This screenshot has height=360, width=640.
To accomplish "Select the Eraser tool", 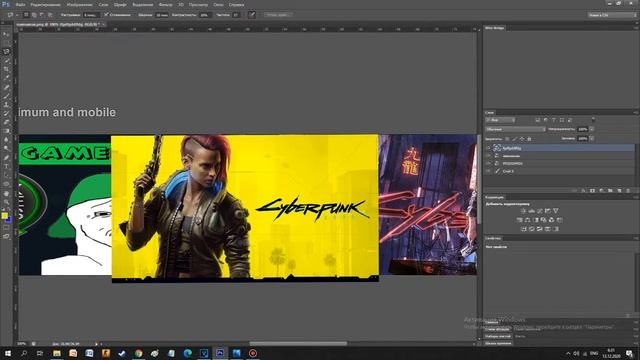I will click(6, 122).
